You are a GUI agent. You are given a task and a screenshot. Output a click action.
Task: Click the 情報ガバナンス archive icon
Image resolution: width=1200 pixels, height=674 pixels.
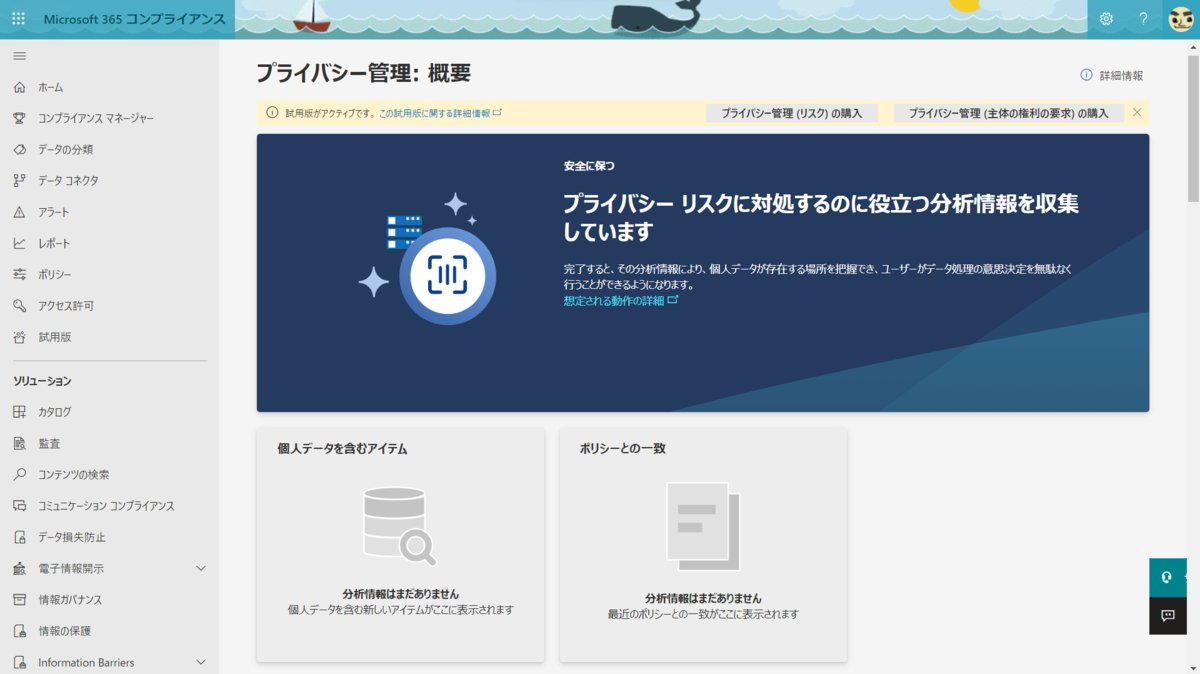[19, 599]
